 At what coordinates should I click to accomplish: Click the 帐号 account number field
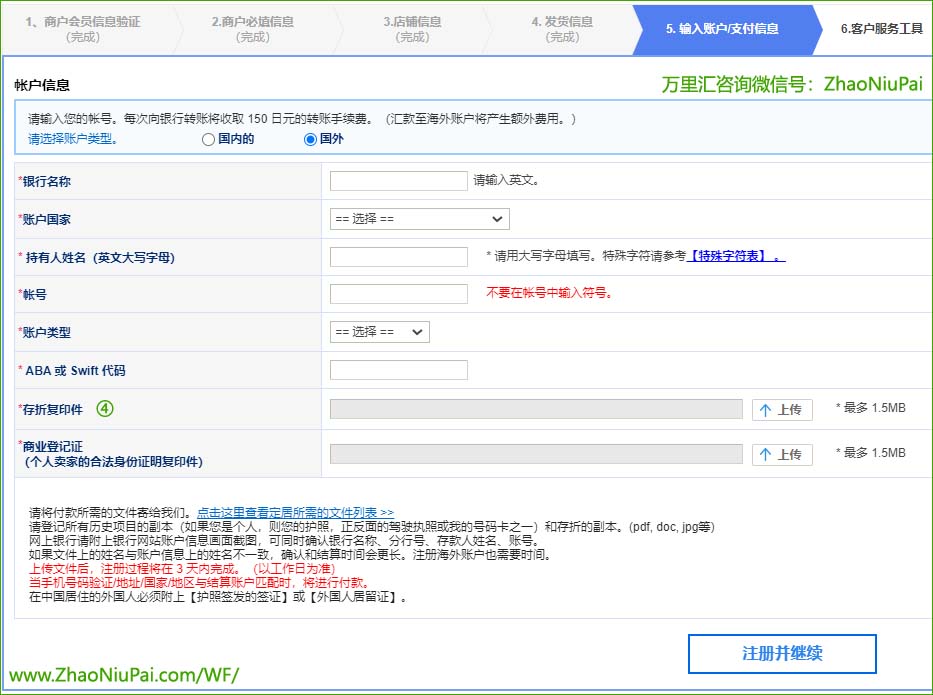pyautogui.click(x=398, y=294)
